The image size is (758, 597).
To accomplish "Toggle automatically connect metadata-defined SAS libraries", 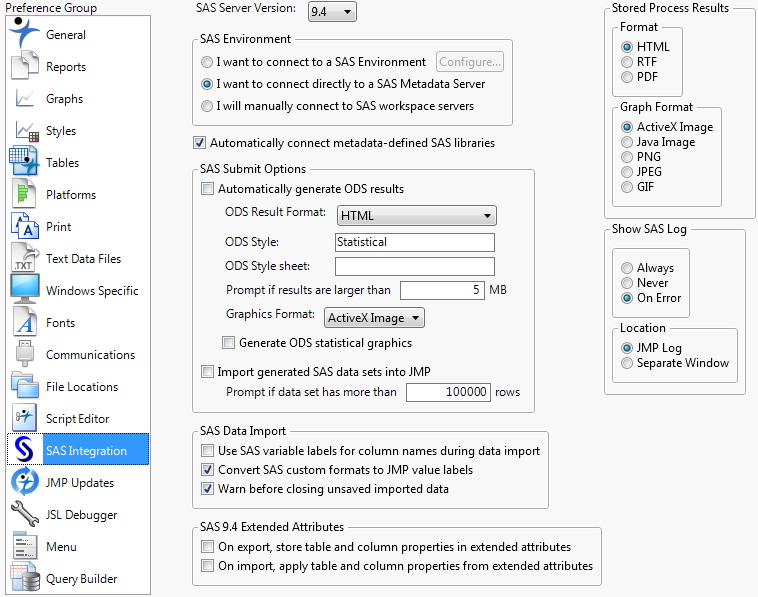I will pos(199,143).
